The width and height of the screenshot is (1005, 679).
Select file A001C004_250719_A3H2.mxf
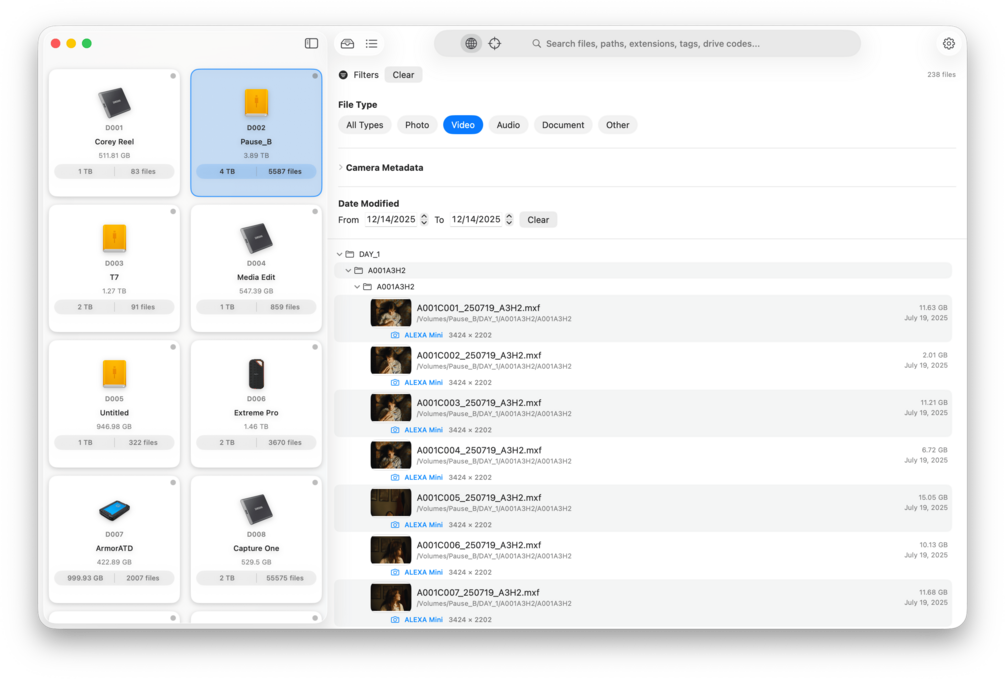(x=643, y=461)
